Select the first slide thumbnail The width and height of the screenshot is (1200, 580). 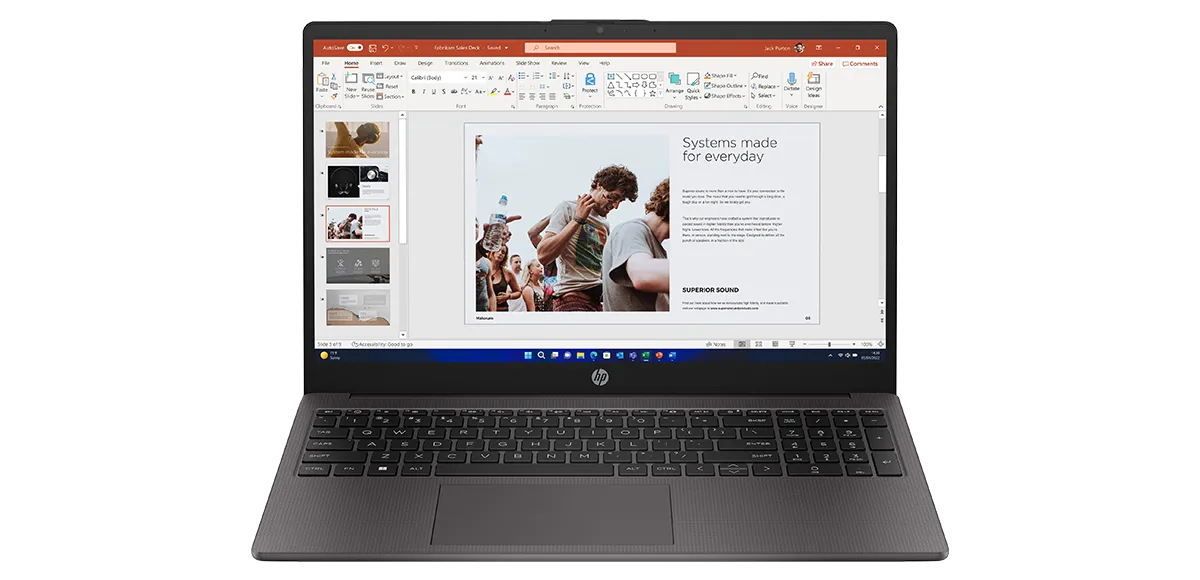click(x=357, y=139)
